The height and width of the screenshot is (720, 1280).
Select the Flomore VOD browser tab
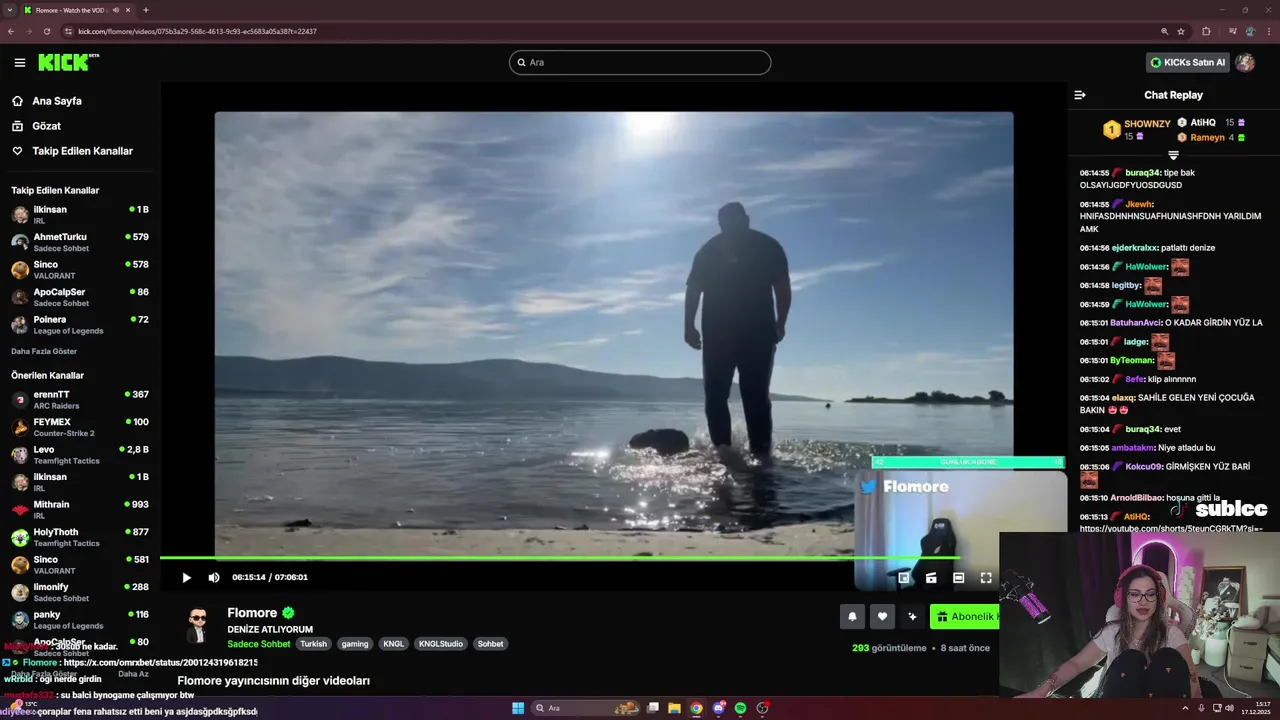click(77, 10)
